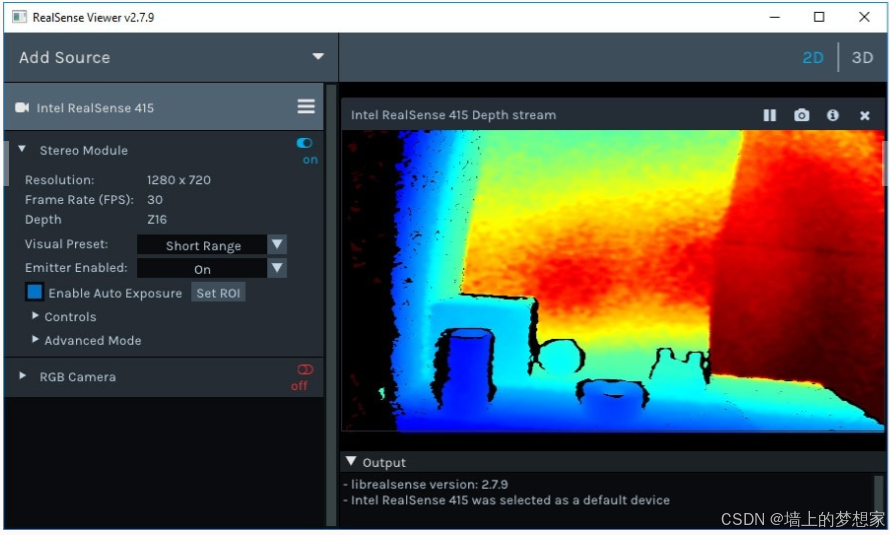Click the Set ROI button

tap(218, 293)
